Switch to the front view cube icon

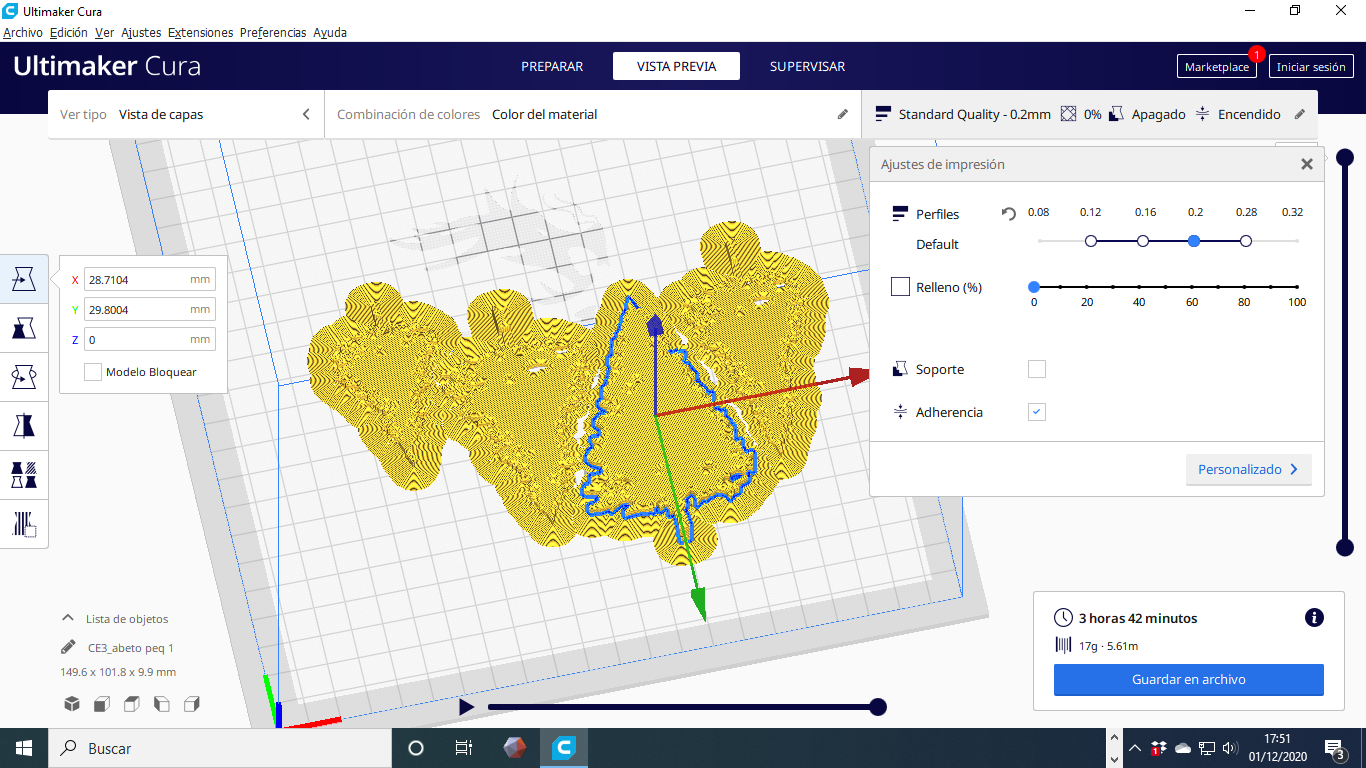click(102, 704)
